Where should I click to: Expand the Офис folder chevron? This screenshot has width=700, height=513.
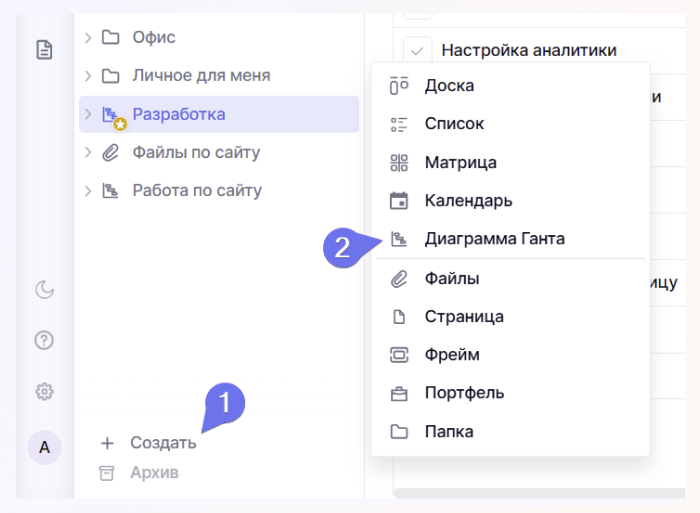click(88, 38)
